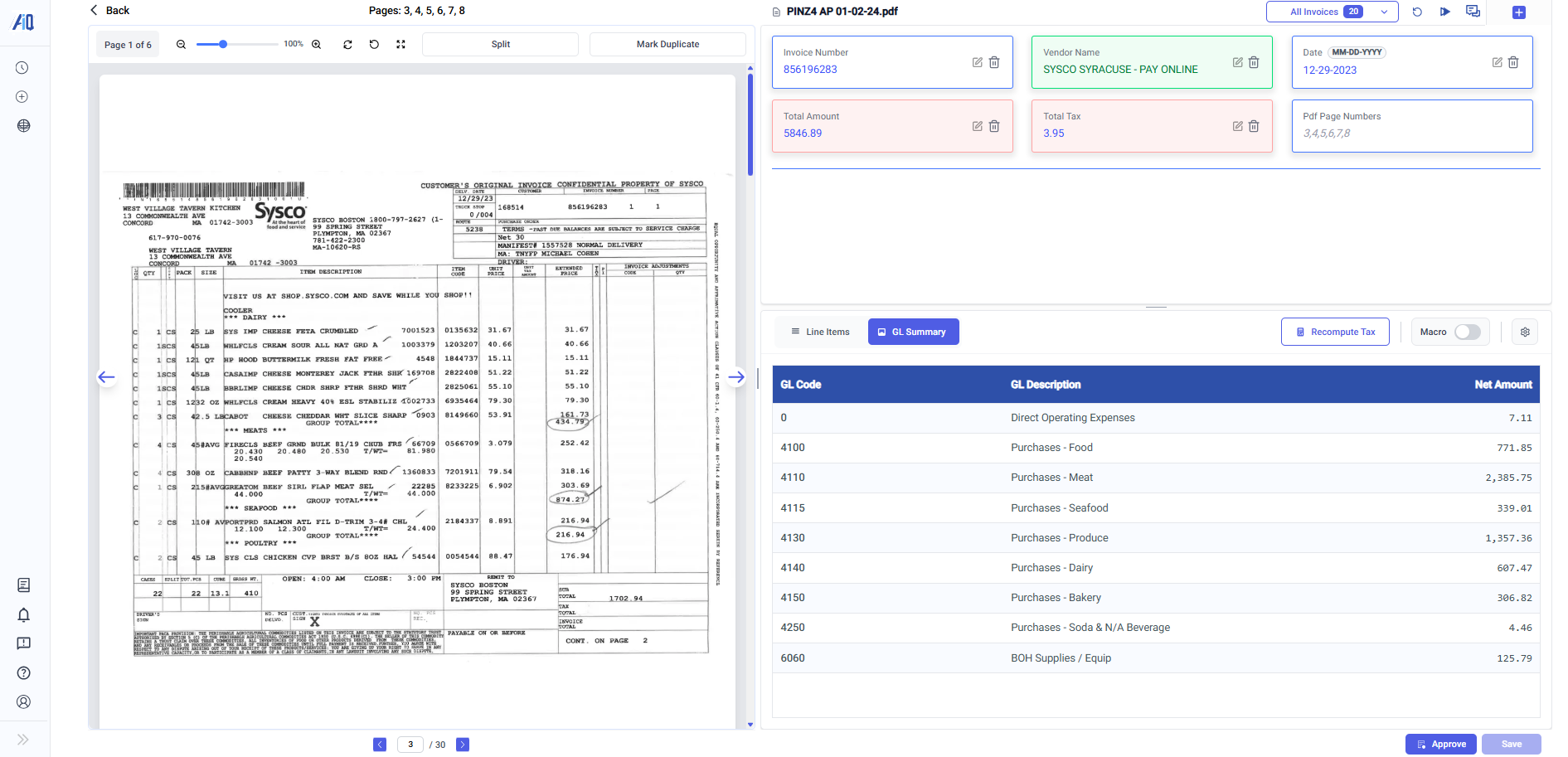This screenshot has width=1568, height=757.
Task: Delete the Vendor Name field
Action: [1254, 62]
